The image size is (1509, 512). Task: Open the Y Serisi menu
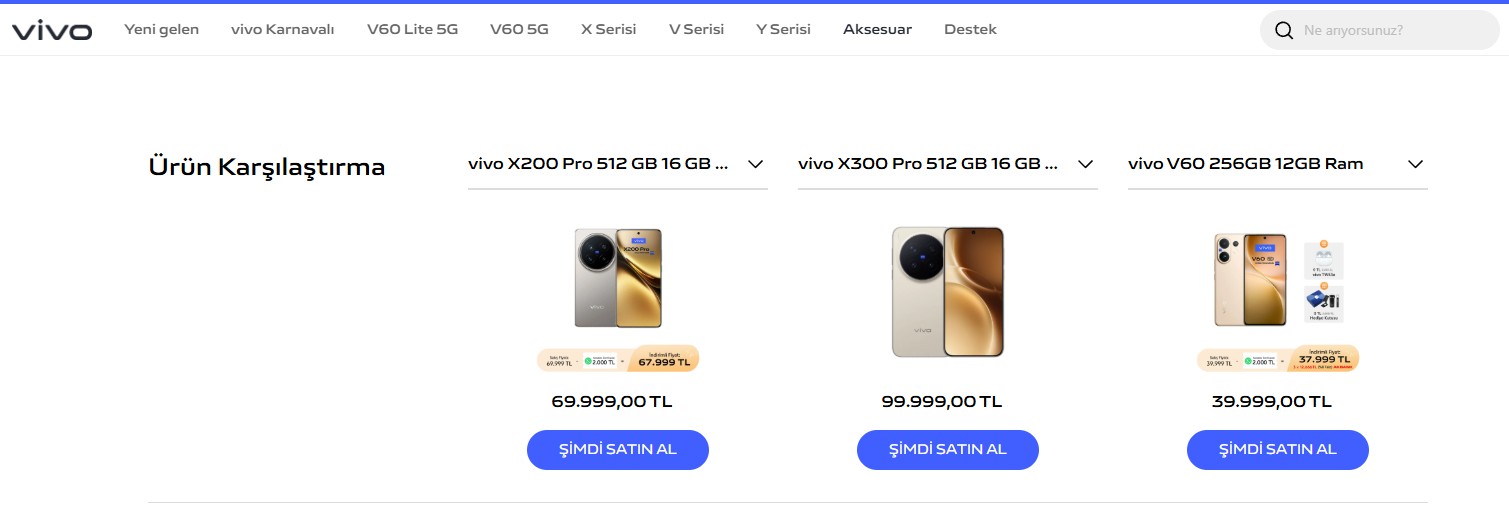[783, 29]
